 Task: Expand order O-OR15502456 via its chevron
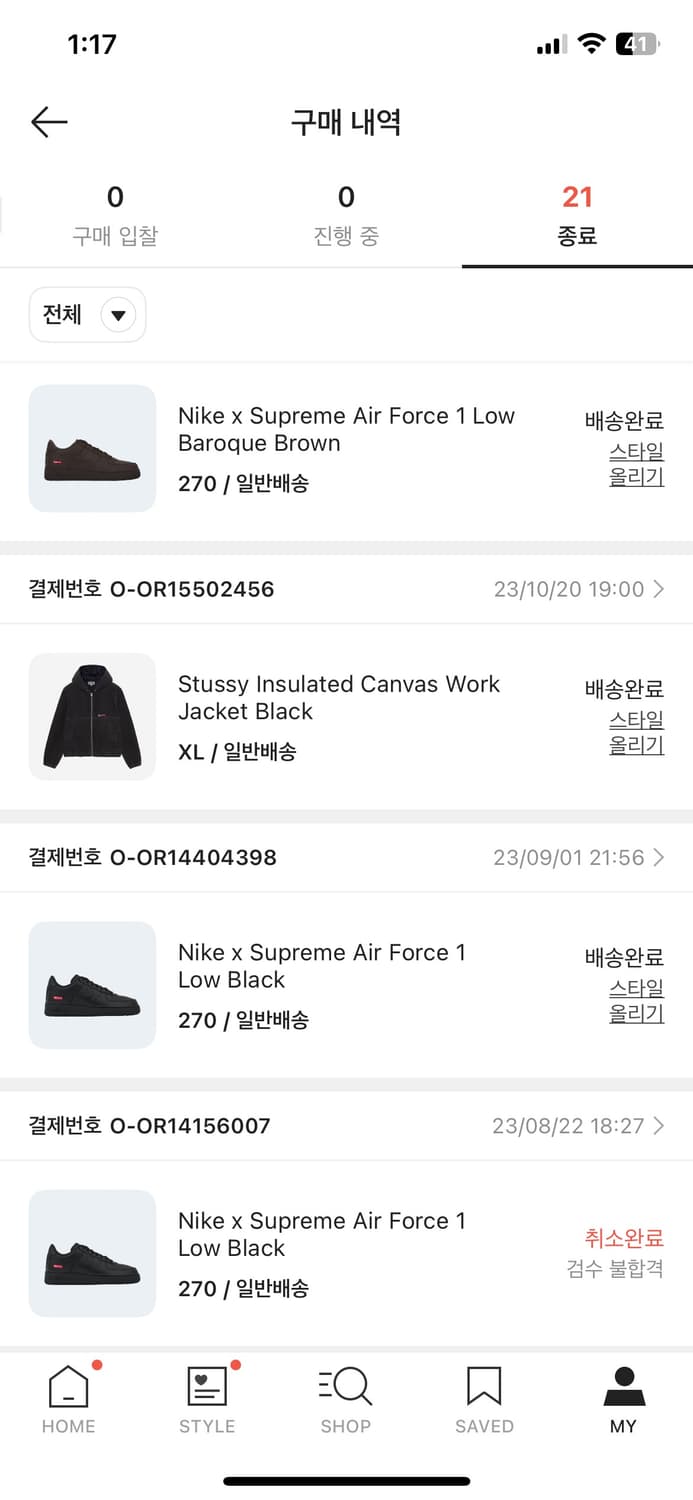pos(658,589)
